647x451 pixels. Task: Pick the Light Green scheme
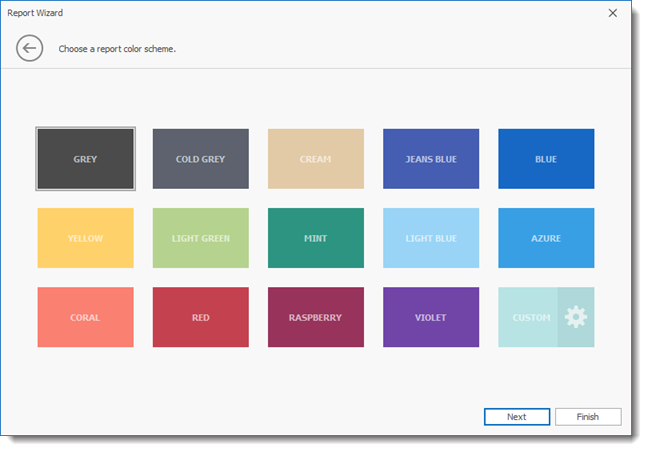coord(200,238)
